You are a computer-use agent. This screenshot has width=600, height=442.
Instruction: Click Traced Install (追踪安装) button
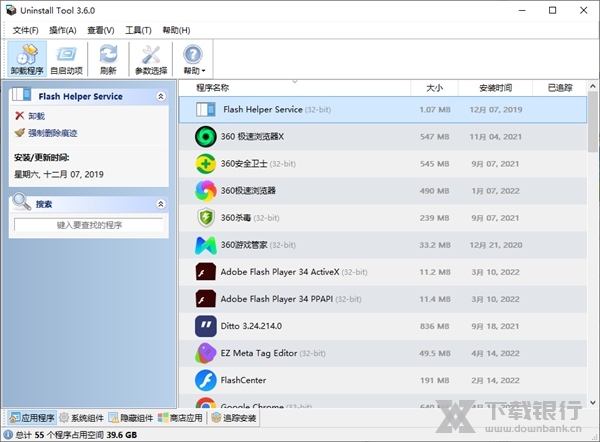[234, 418]
